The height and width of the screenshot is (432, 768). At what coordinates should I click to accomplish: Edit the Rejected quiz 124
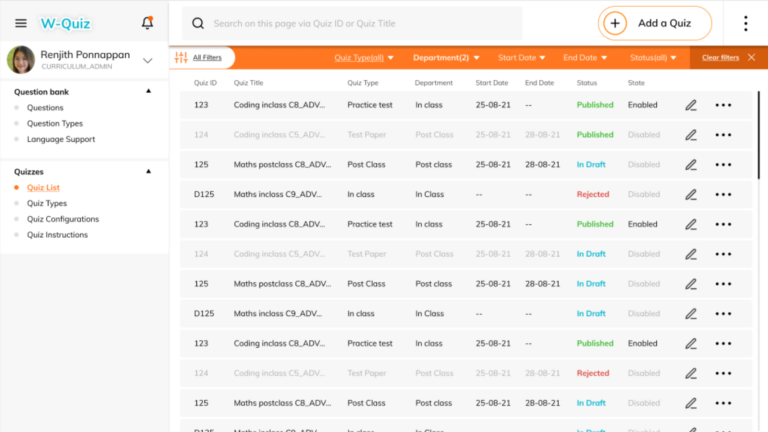(691, 373)
